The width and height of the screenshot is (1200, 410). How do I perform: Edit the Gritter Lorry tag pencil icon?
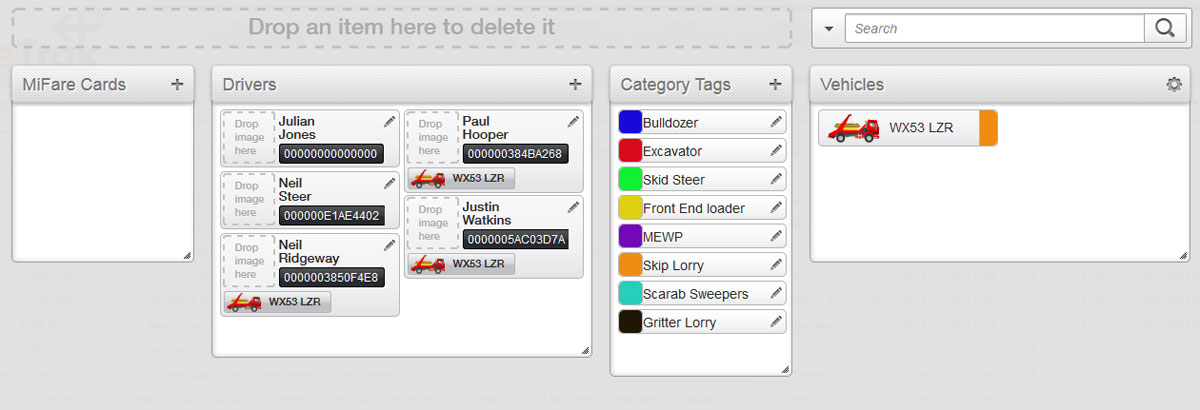(776, 322)
